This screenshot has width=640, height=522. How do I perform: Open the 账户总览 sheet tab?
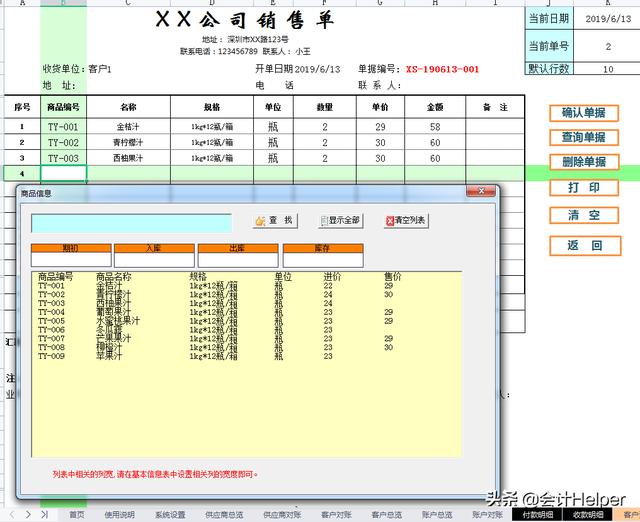[437, 515]
